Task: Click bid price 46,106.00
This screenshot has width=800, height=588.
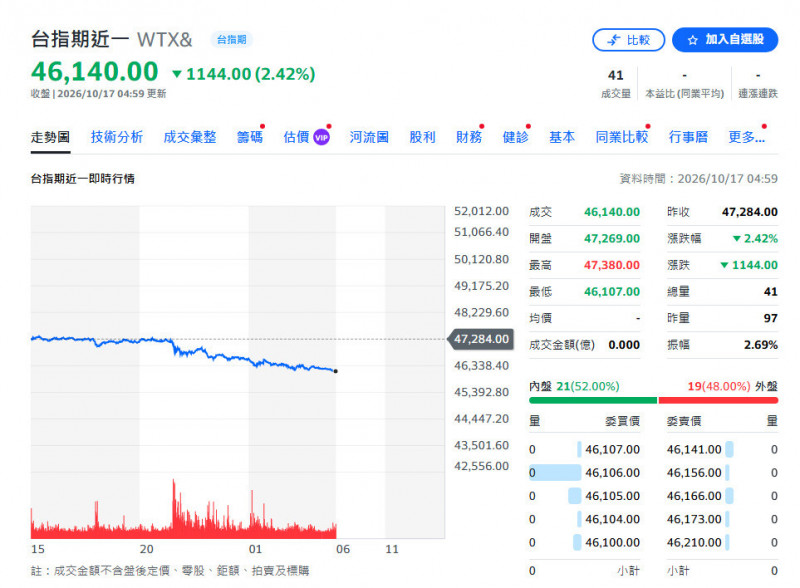Action: coord(612,473)
